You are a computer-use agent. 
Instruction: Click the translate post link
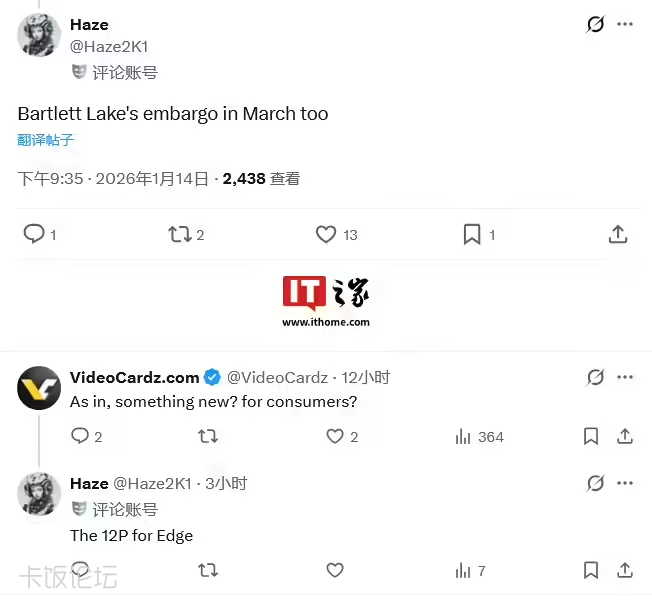tap(46, 140)
